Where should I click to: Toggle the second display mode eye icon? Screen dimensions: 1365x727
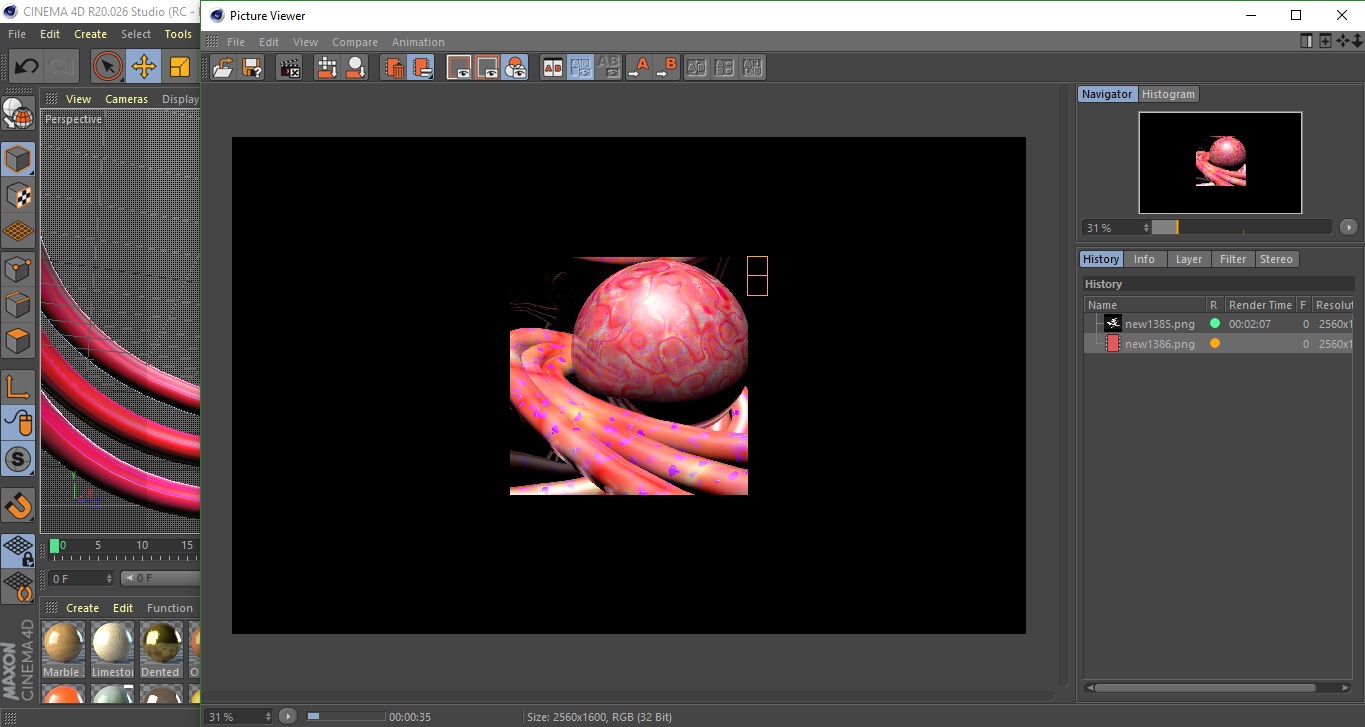pyautogui.click(x=487, y=67)
